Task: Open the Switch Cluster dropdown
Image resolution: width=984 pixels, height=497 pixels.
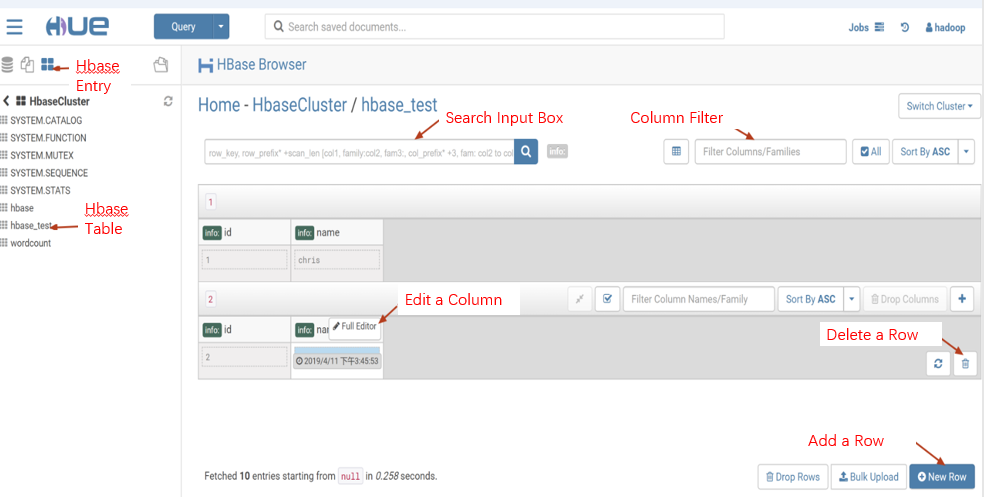Action: (939, 106)
